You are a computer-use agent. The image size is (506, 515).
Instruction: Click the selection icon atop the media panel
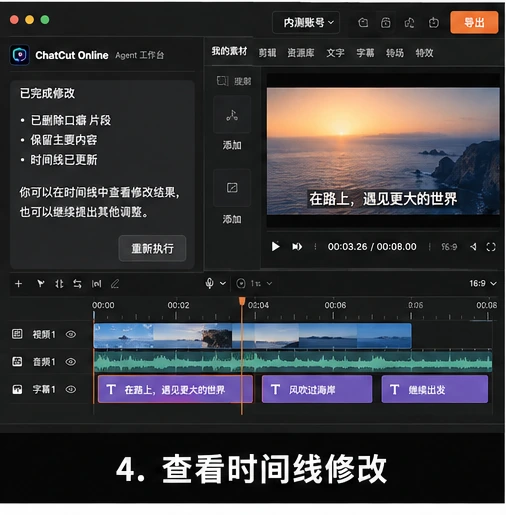222,81
